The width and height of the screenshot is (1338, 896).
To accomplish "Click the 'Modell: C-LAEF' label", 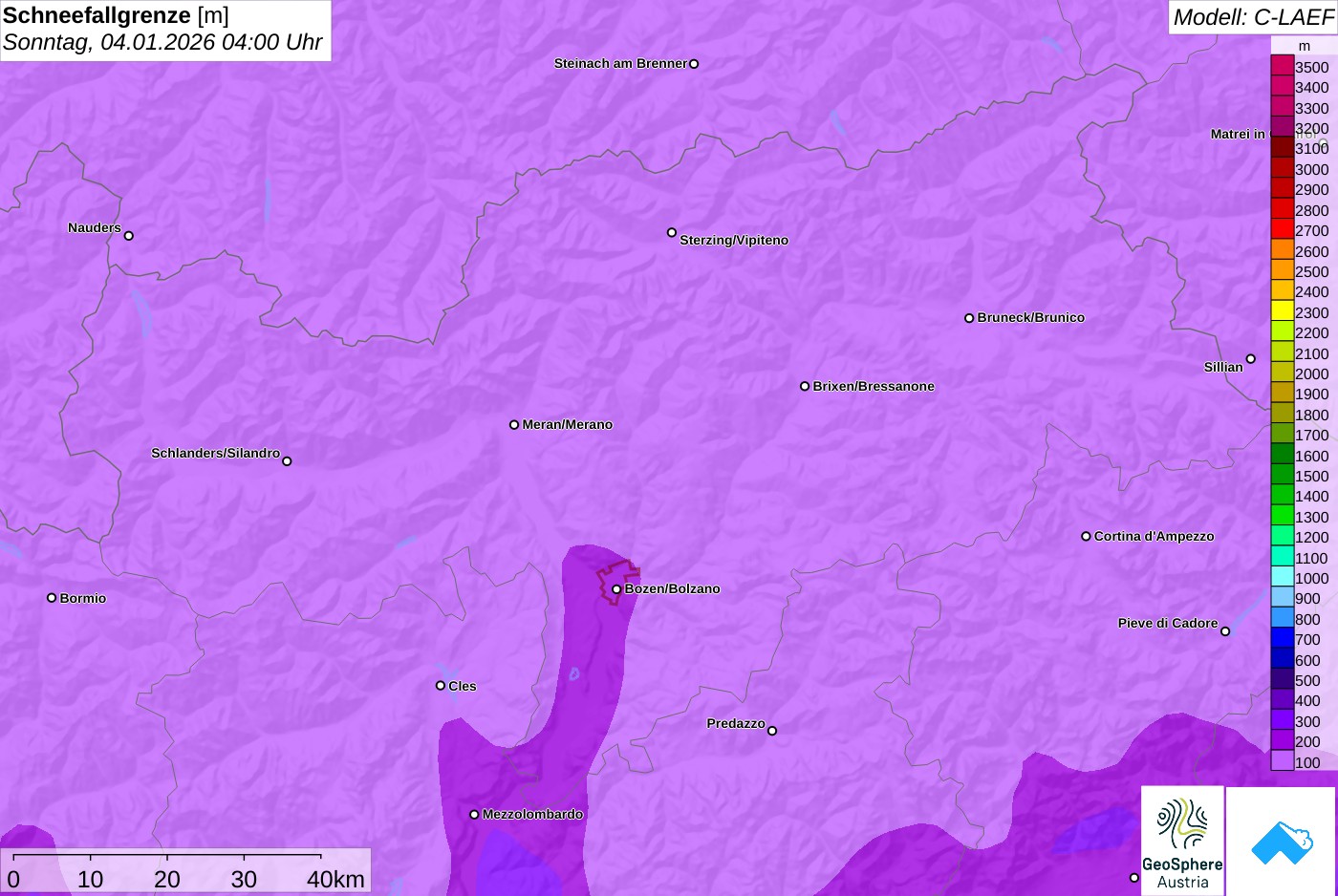I will 1253,17.
